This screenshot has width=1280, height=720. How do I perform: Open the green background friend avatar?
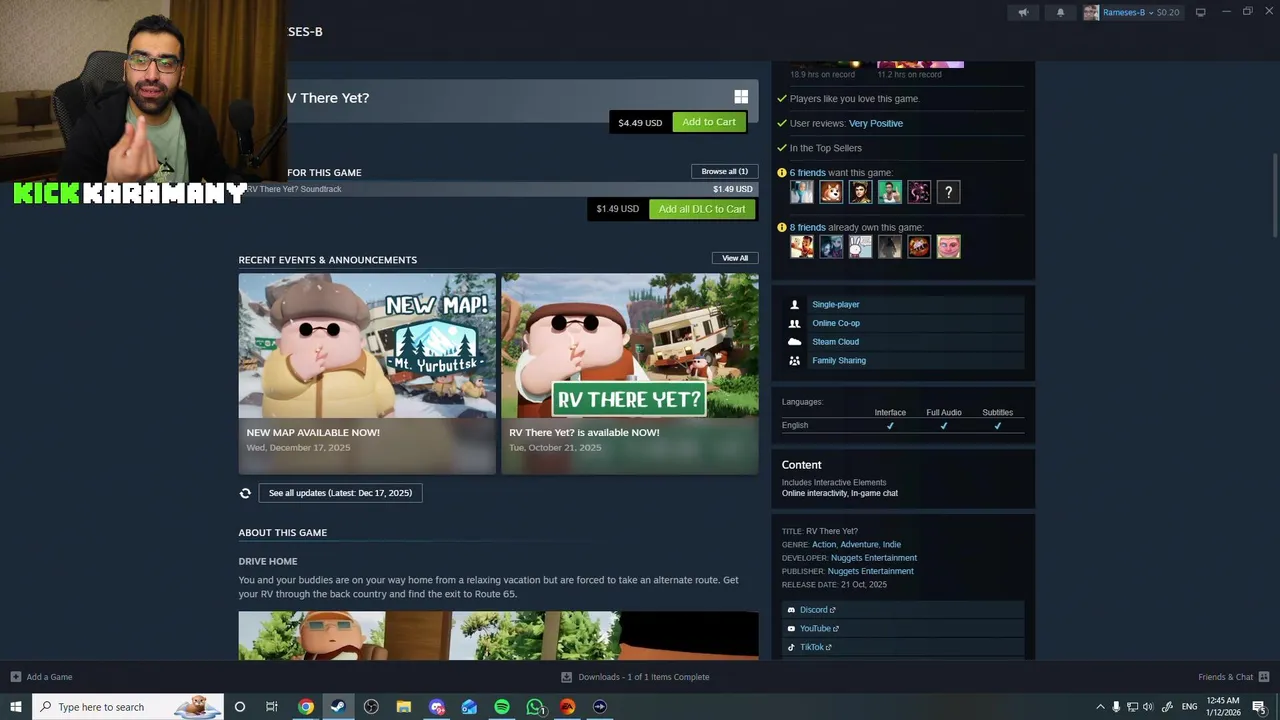tap(890, 192)
